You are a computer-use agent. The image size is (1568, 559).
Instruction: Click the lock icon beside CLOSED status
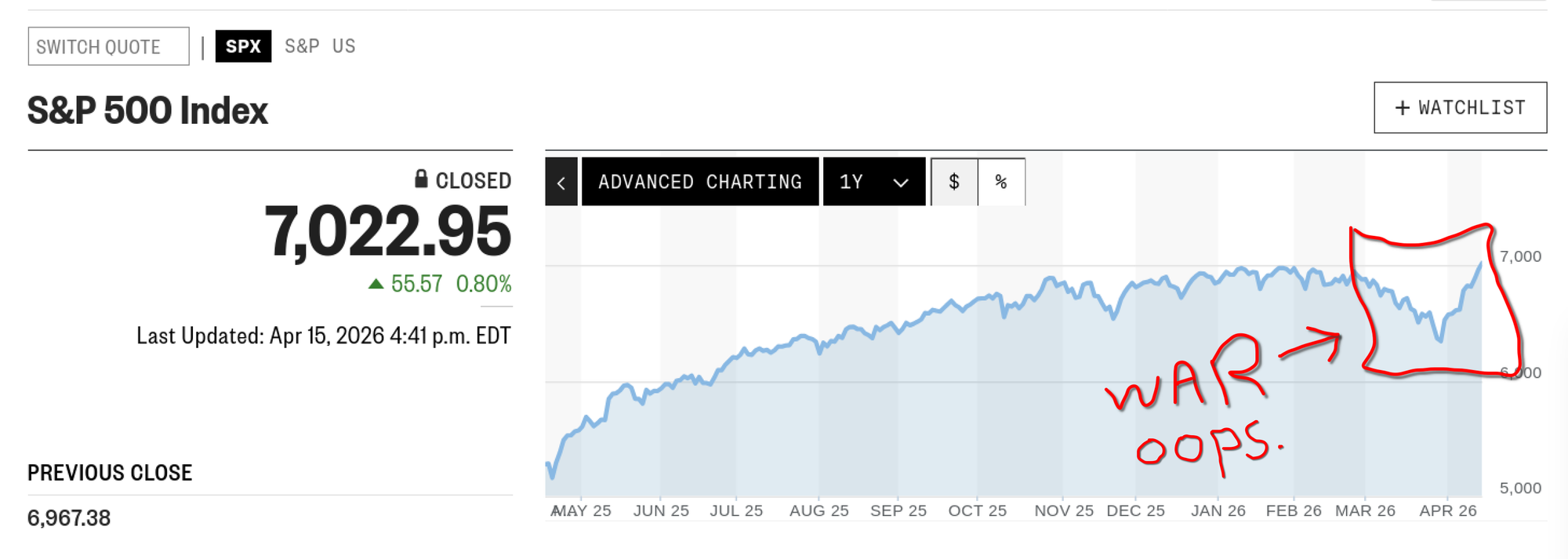click(421, 180)
